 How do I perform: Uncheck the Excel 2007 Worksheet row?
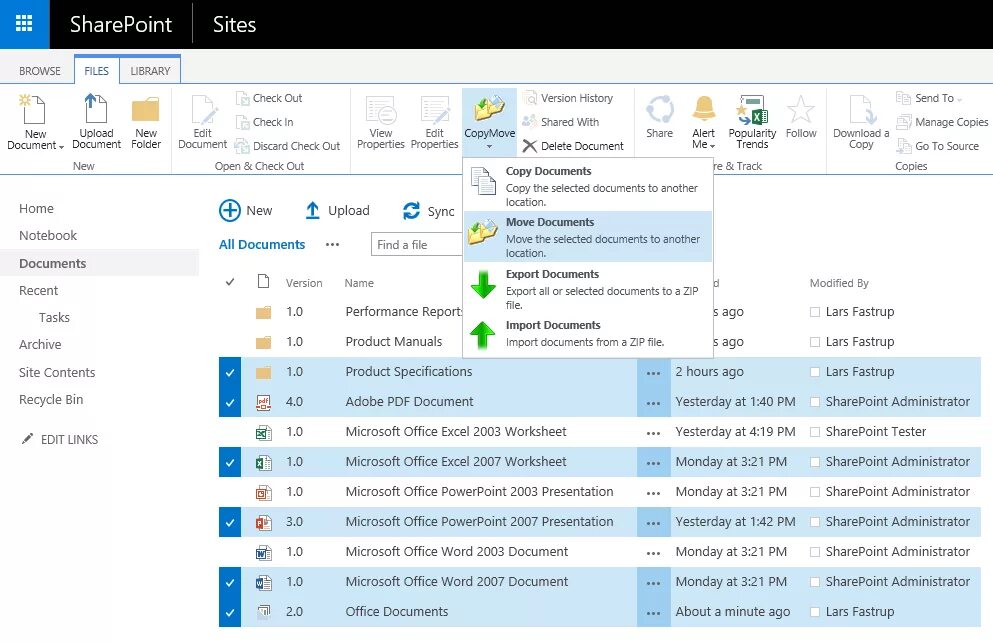click(x=230, y=462)
